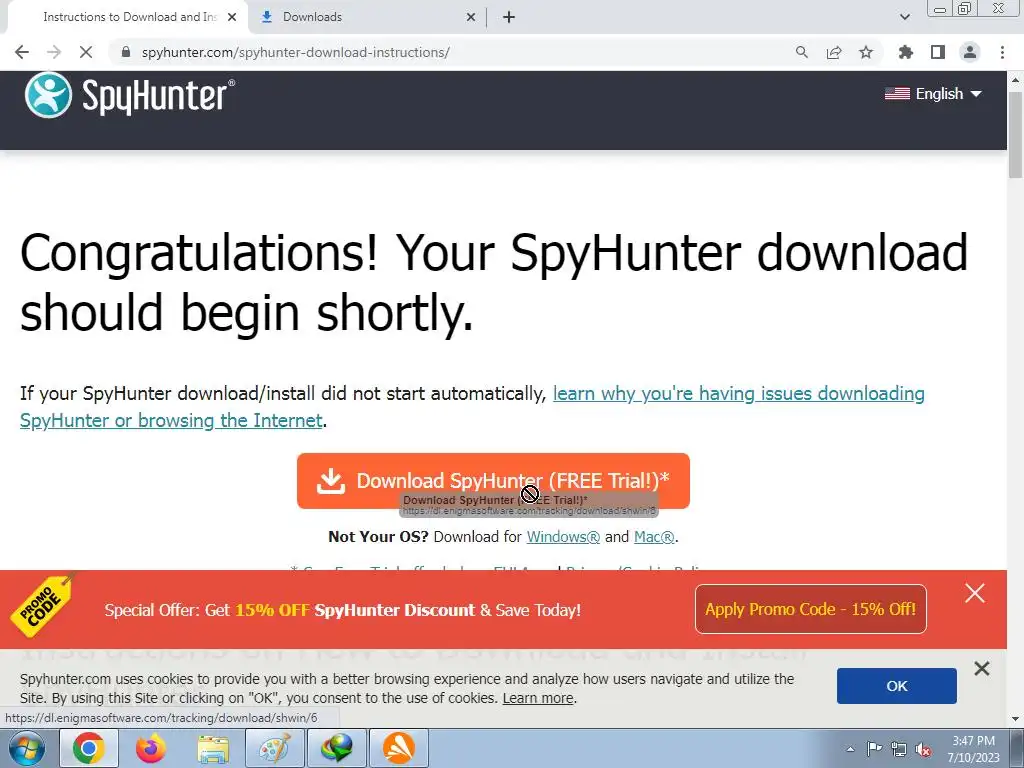The height and width of the screenshot is (768, 1024).
Task: Close the Instructions to Download tab
Action: pyautogui.click(x=232, y=18)
